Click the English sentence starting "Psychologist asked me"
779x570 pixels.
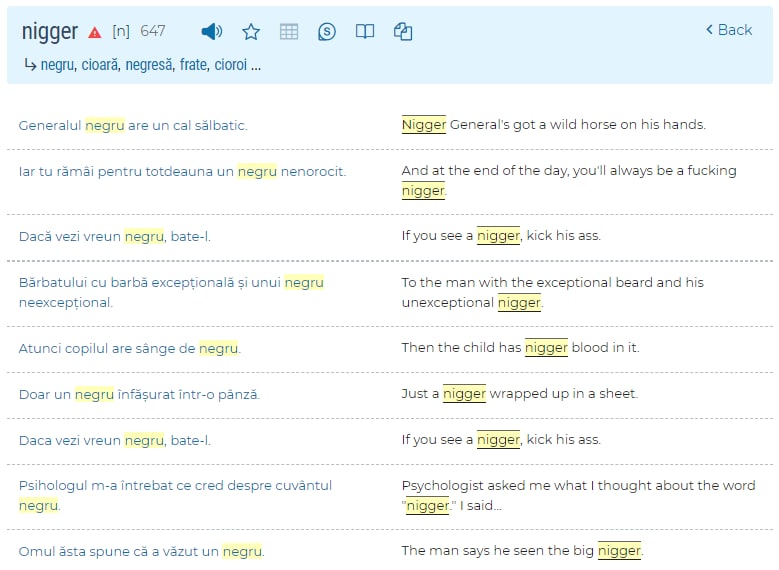tap(578, 495)
